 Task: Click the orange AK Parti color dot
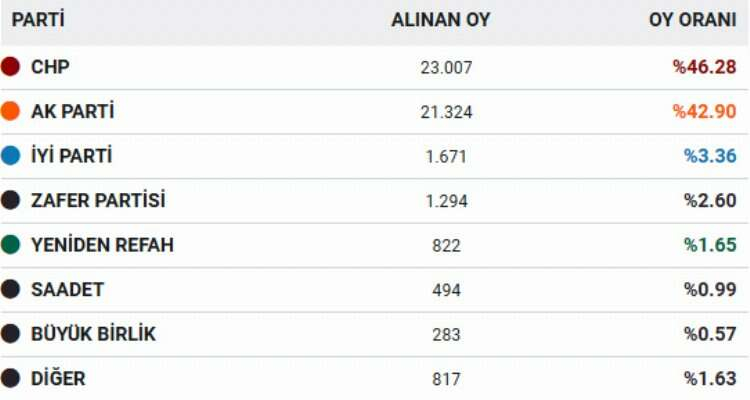click(x=11, y=112)
